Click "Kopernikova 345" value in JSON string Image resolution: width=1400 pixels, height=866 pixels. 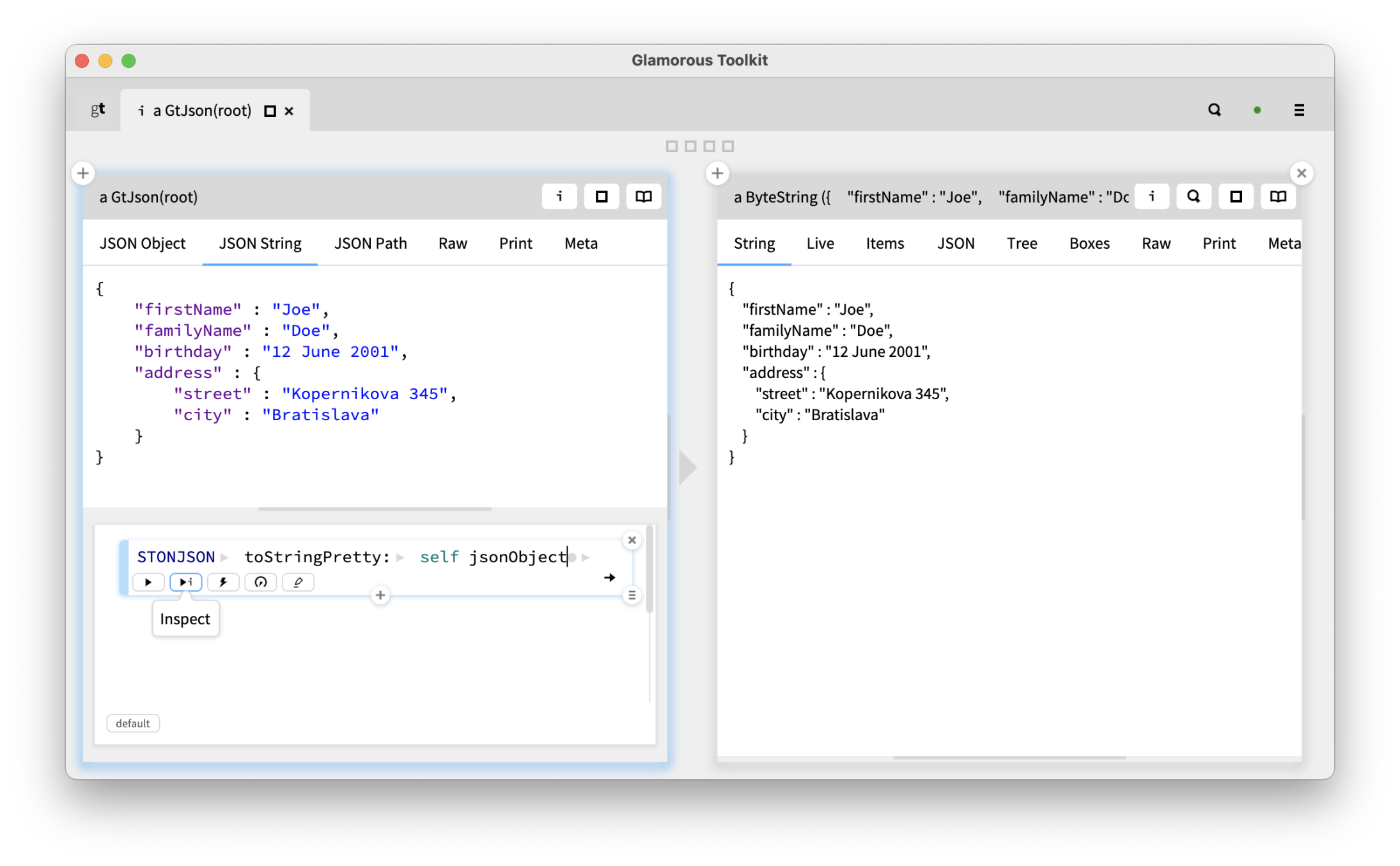[365, 394]
